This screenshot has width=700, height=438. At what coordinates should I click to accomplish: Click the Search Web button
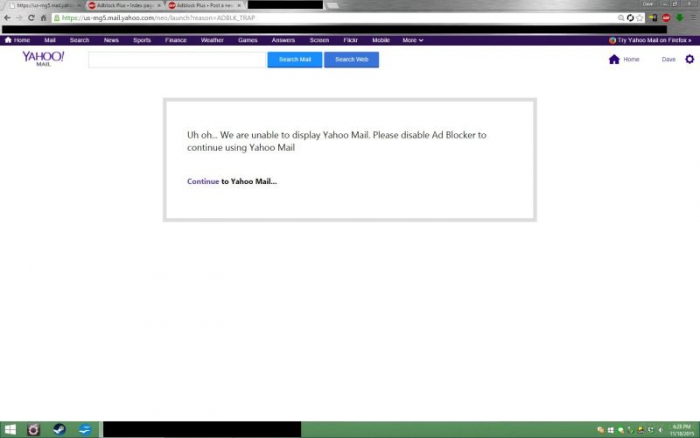point(351,59)
